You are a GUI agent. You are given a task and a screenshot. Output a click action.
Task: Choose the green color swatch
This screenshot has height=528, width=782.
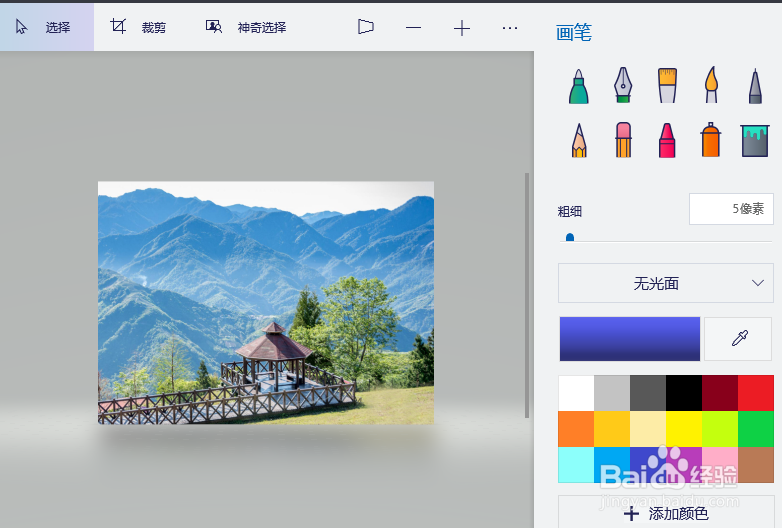(756, 429)
